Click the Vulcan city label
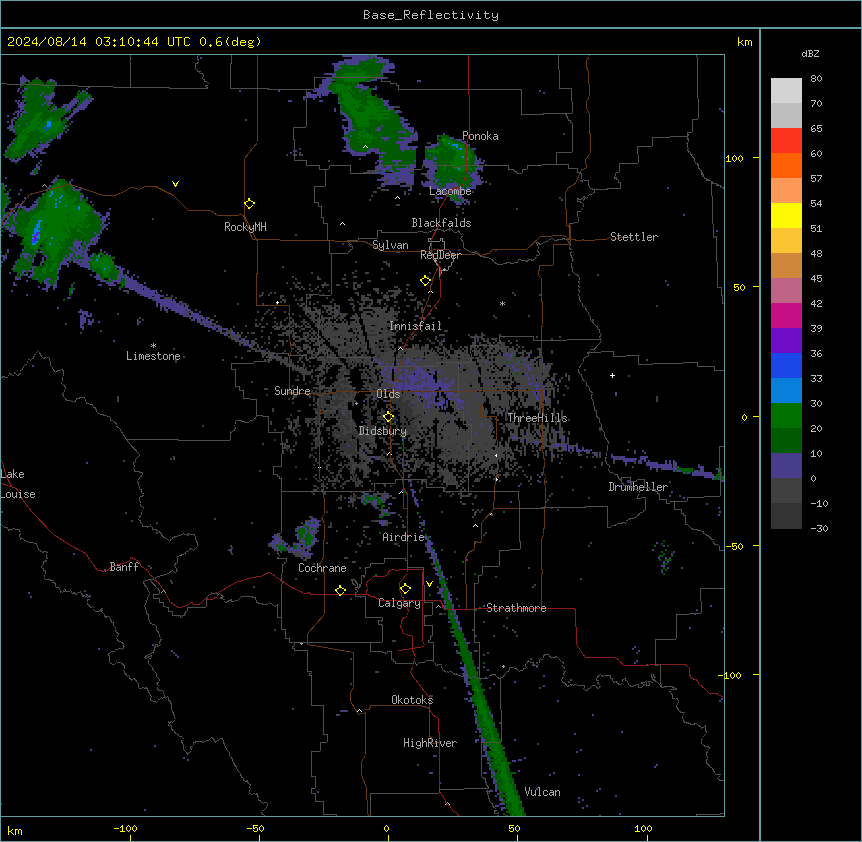The height and width of the screenshot is (842, 862). click(542, 792)
